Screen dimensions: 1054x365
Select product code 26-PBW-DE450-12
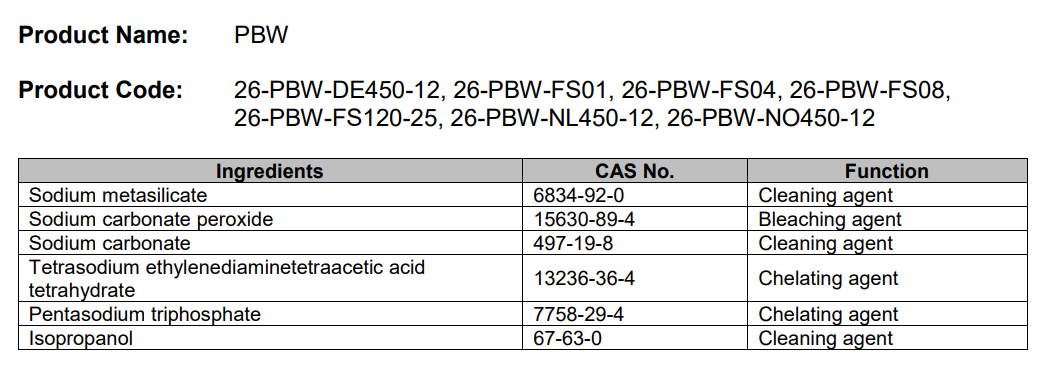[x=337, y=89]
